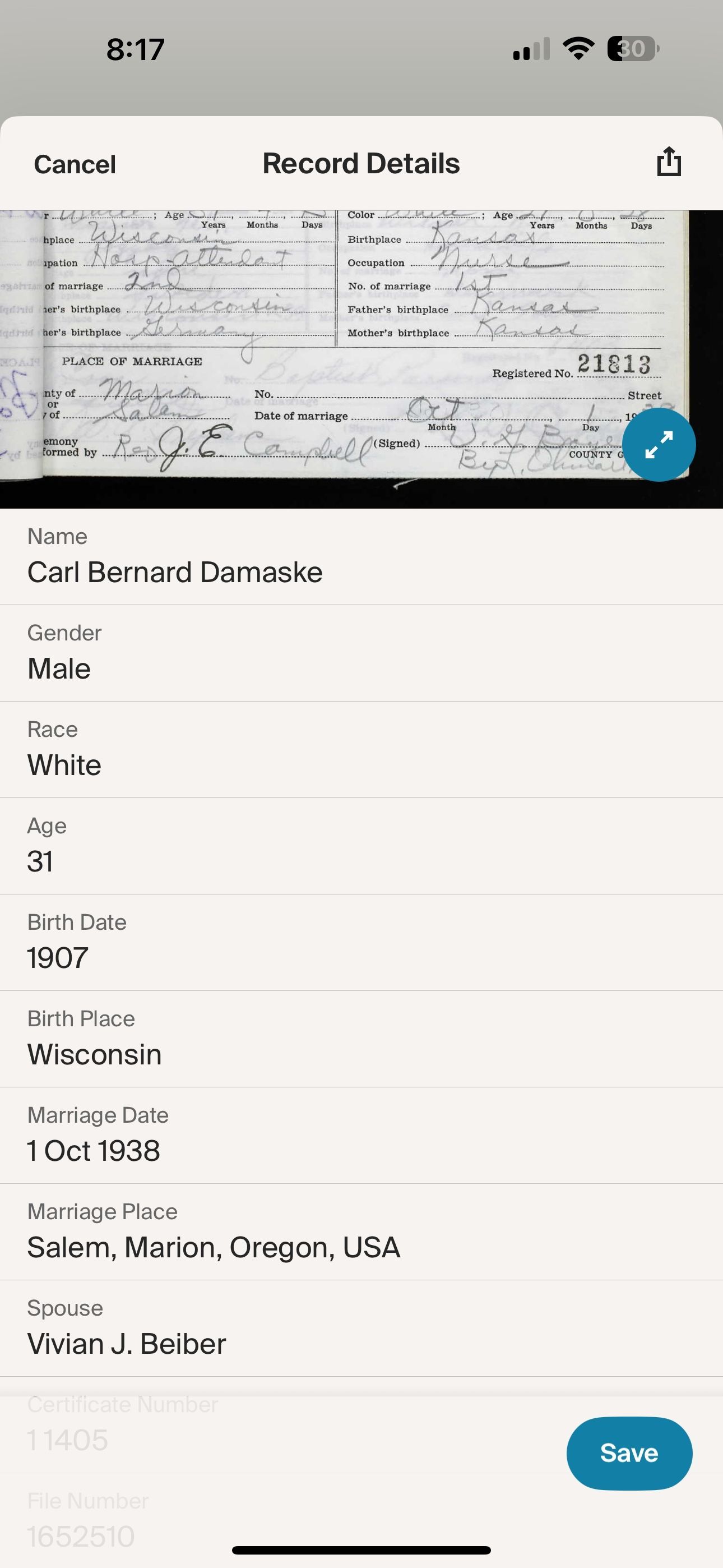Tap the clock showing 8:17
The height and width of the screenshot is (1568, 723).
point(135,49)
